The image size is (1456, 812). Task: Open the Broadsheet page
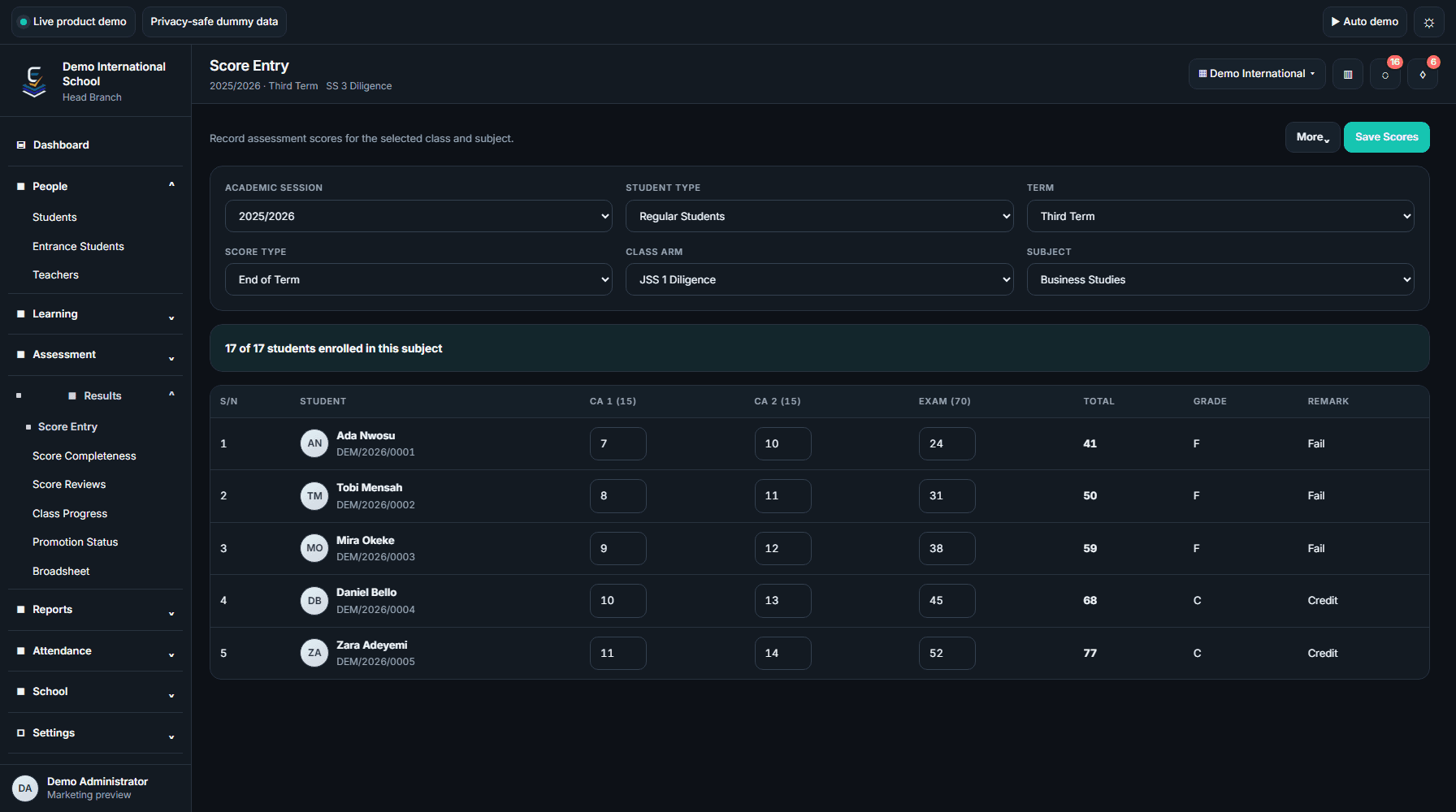(61, 572)
